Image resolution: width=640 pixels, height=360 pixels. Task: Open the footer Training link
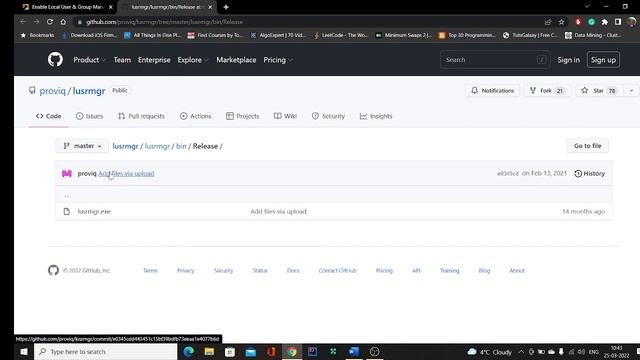click(x=449, y=271)
